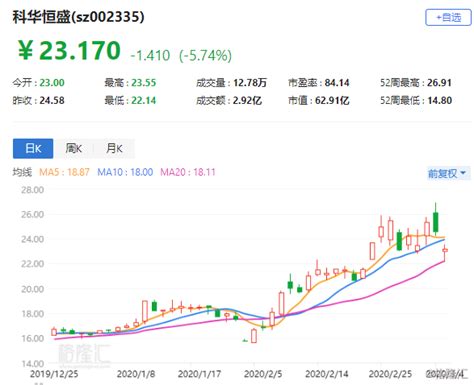Click the 52周最低 value 14.80
Image resolution: width=474 pixels, height=385 pixels.
(x=439, y=100)
